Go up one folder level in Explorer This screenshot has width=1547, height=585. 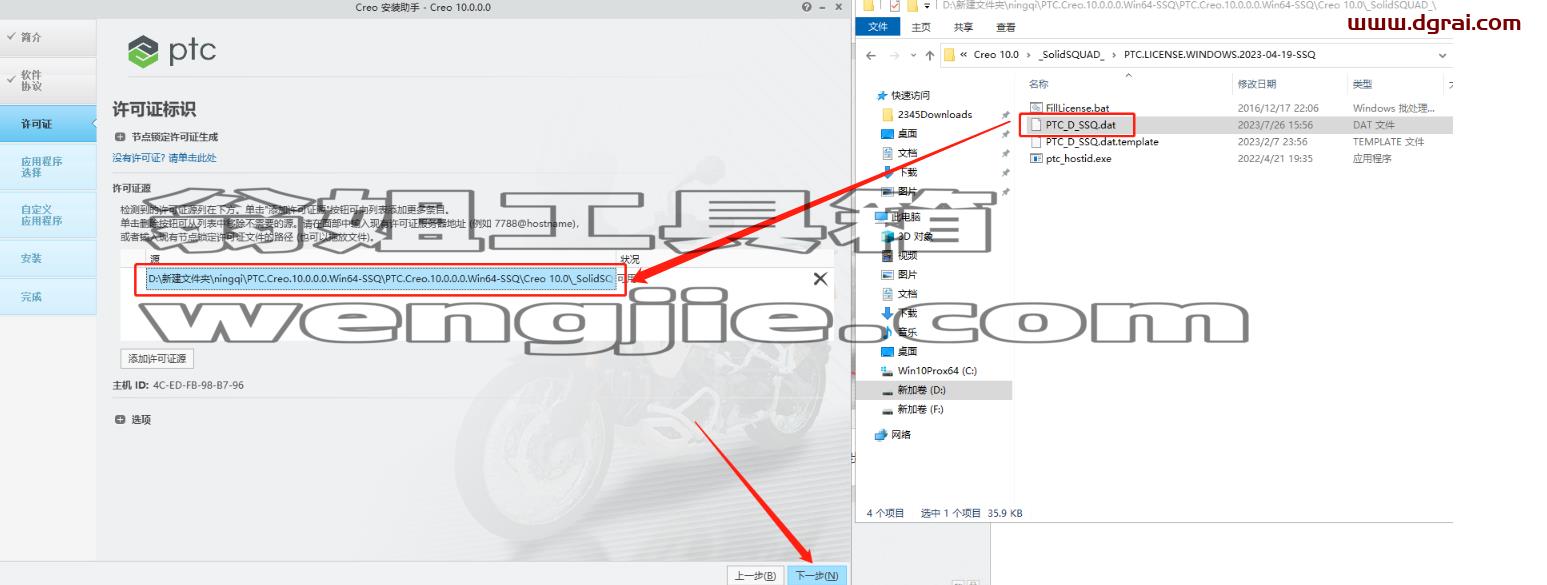929,55
